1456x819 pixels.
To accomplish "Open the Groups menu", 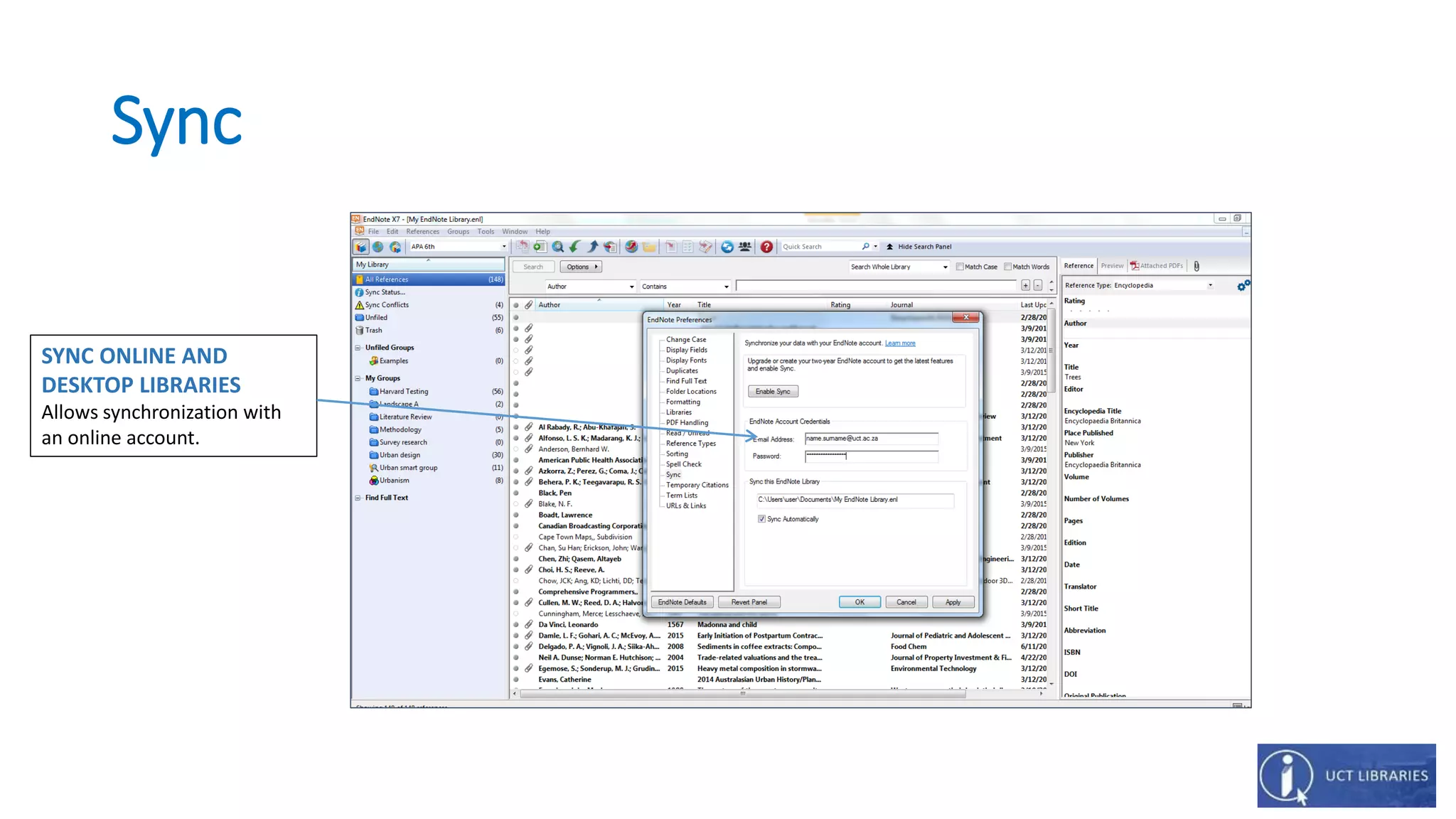I will 458,232.
